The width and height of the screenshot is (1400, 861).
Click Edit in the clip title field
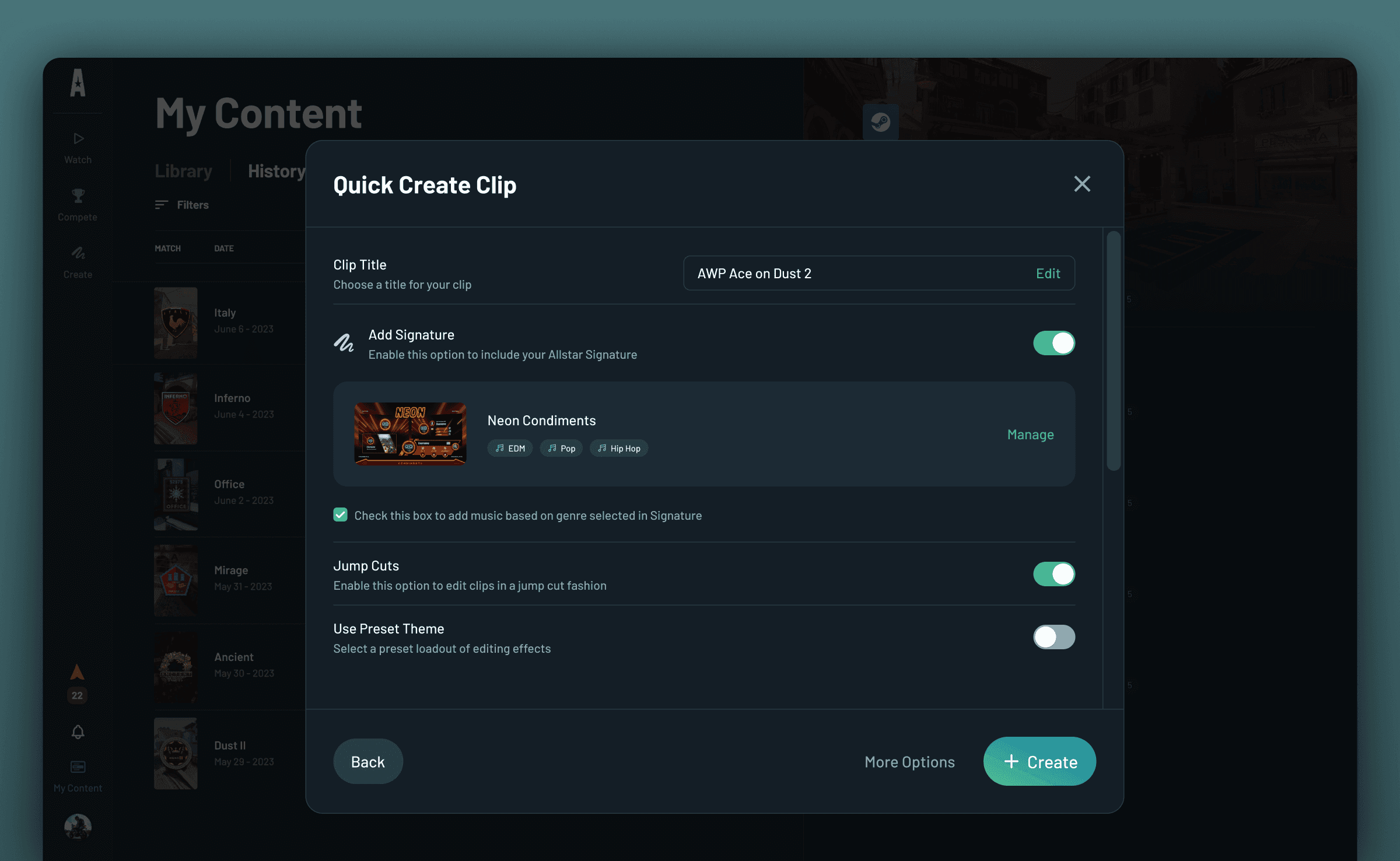coord(1048,273)
